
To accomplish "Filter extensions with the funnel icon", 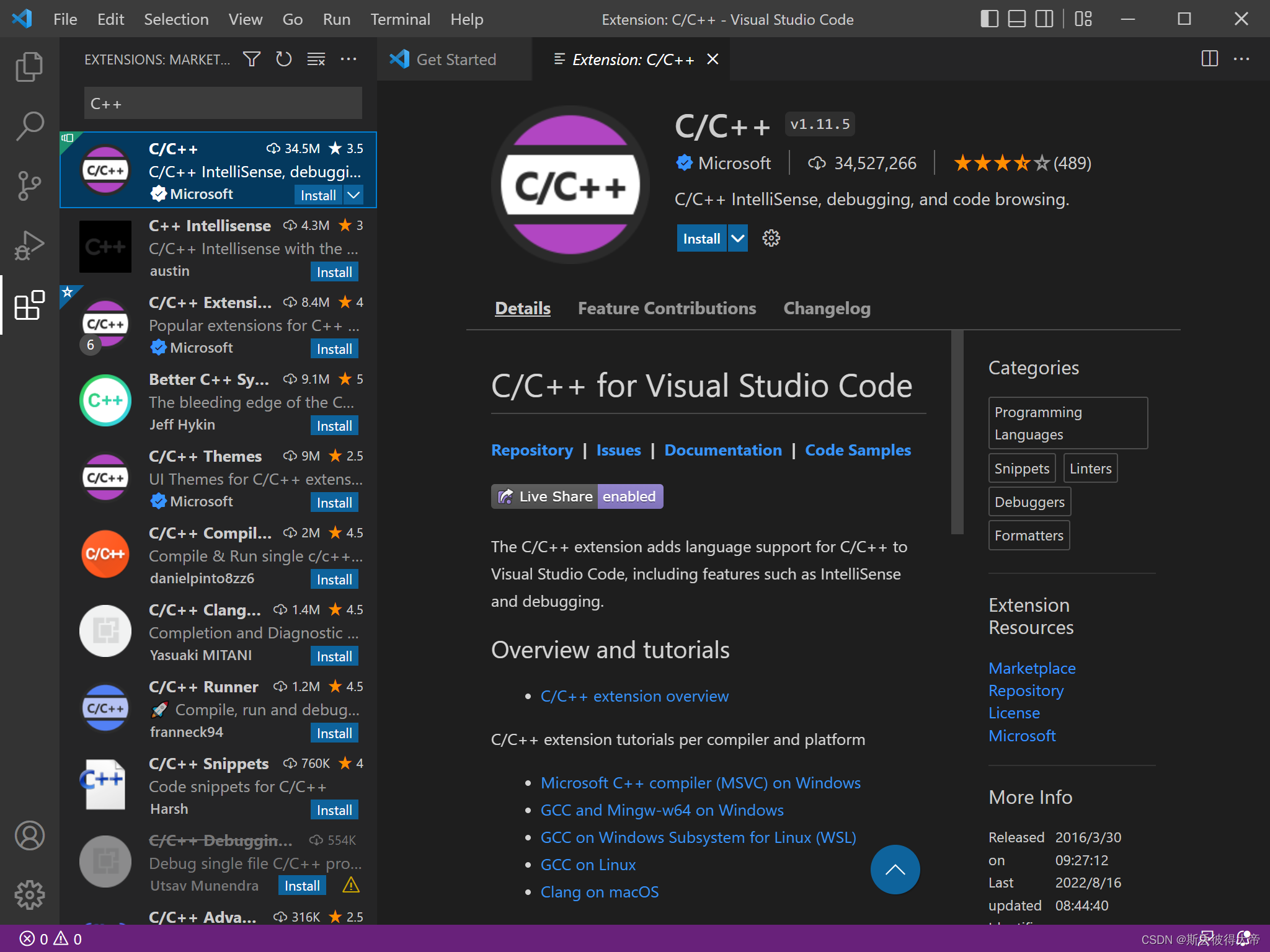I will coord(251,59).
